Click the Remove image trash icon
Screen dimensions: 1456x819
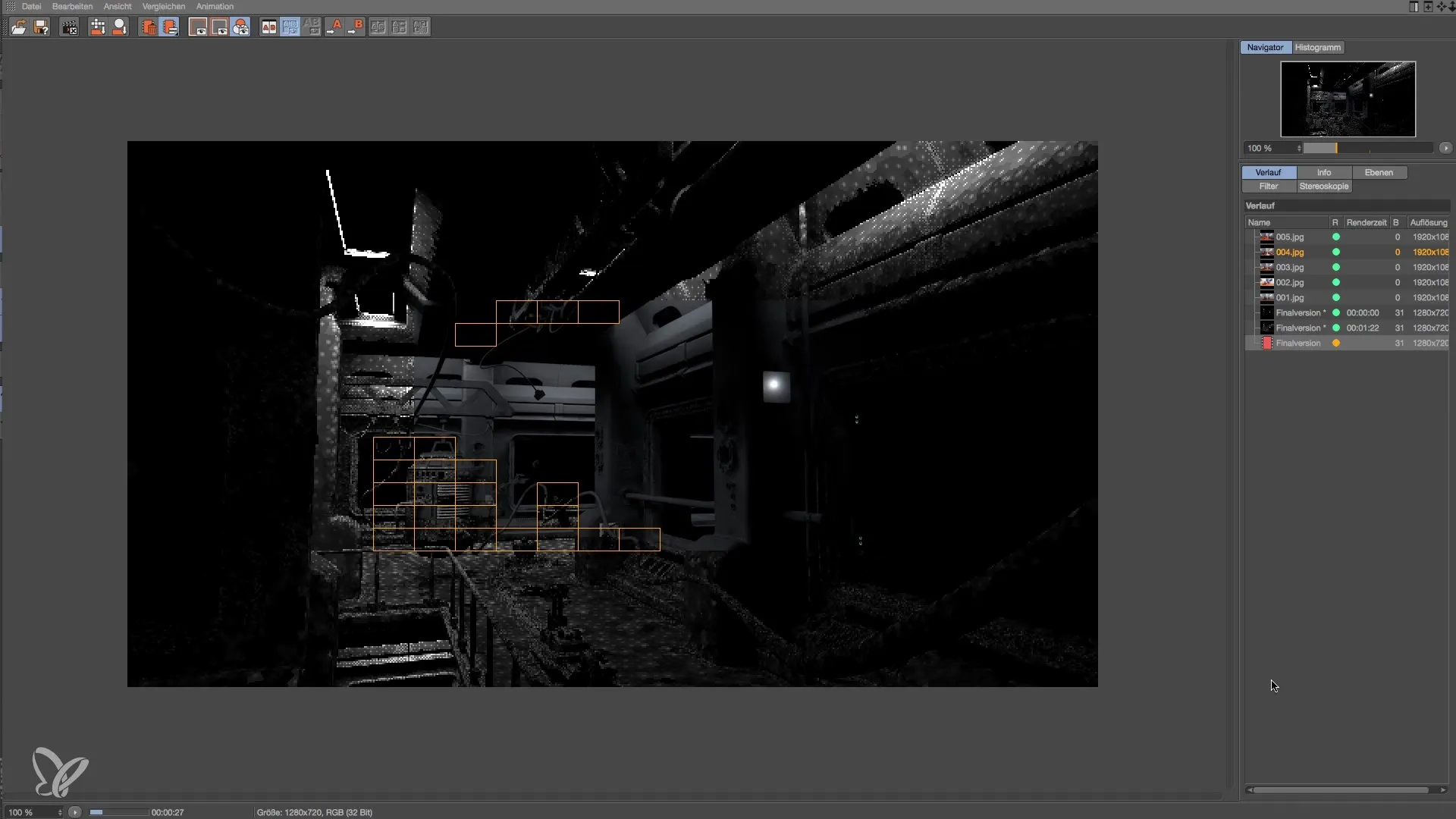pos(149,27)
